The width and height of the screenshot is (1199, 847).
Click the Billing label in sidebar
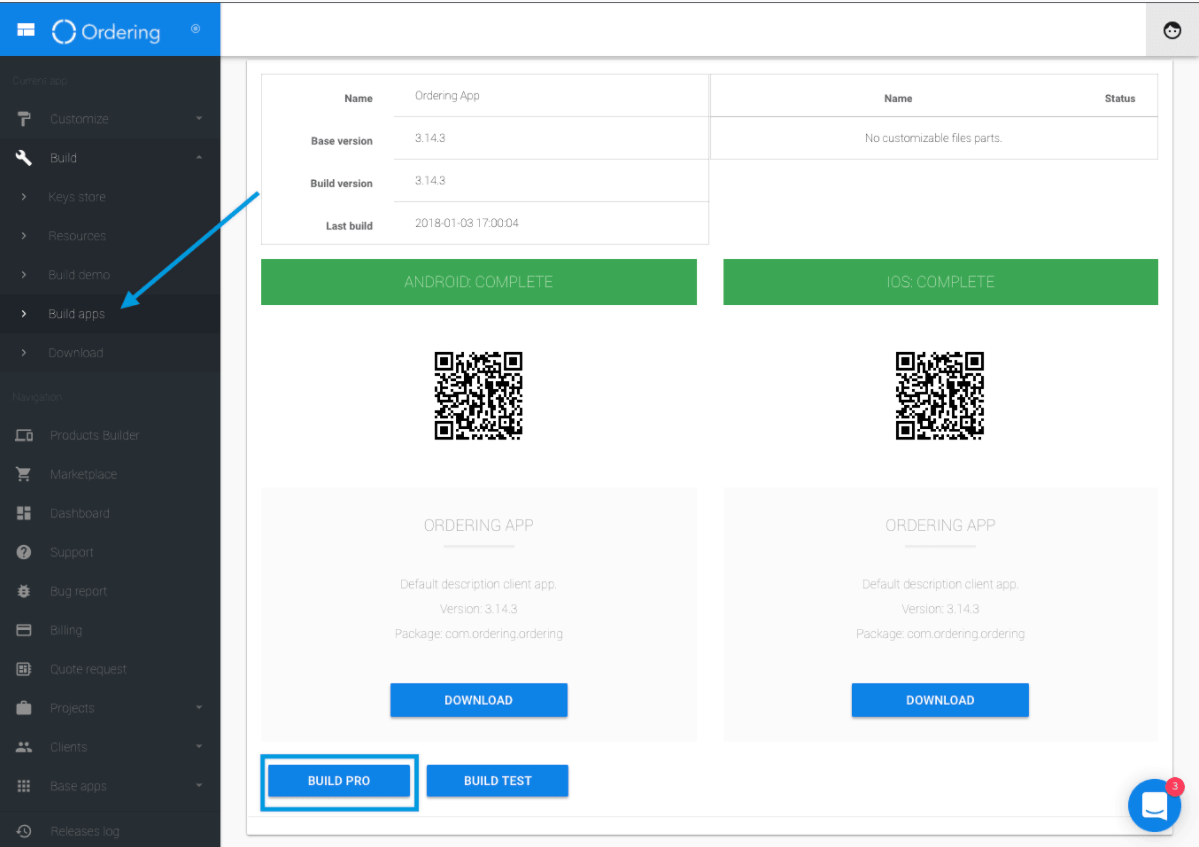point(66,631)
